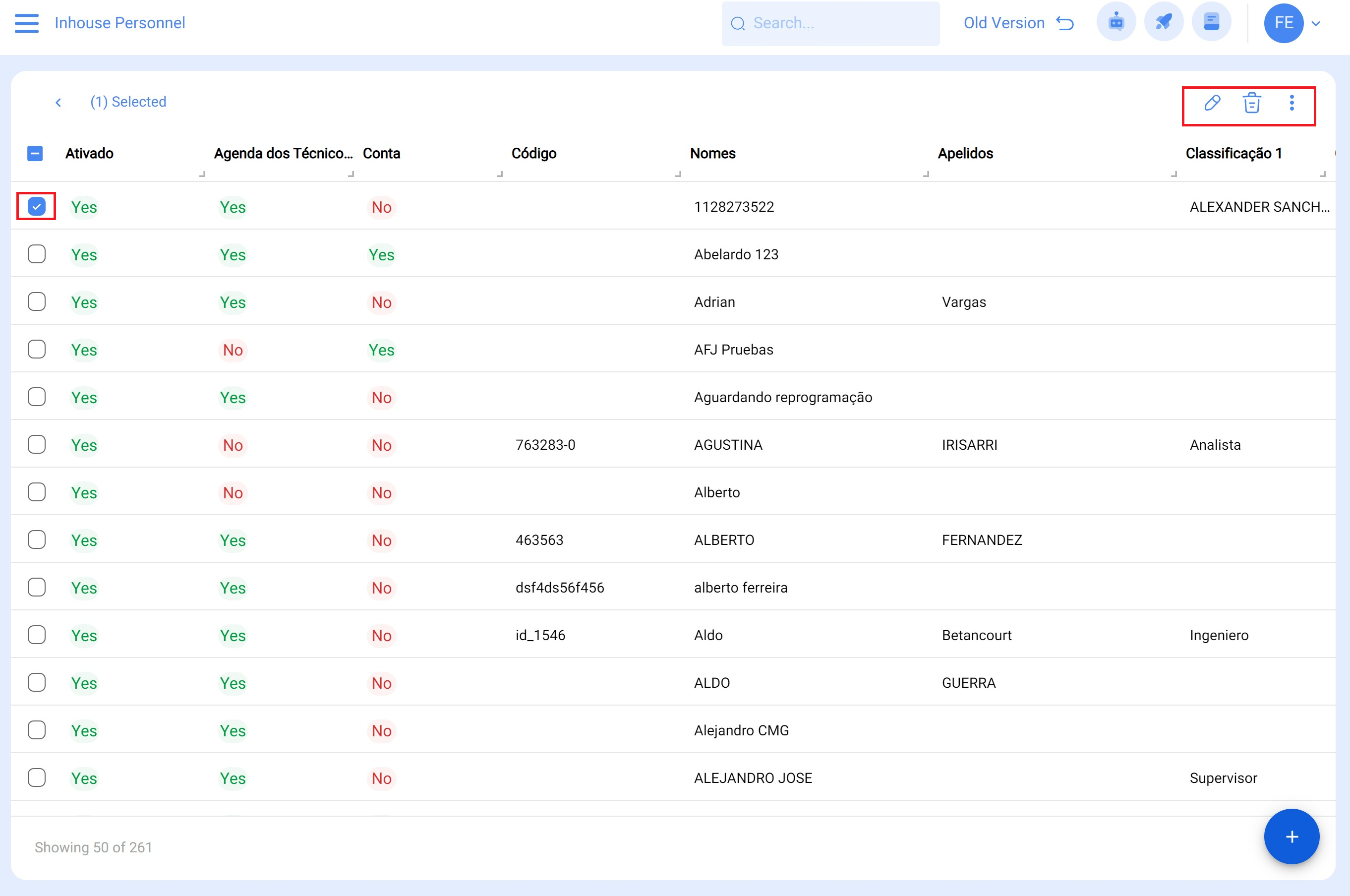1350x896 pixels.
Task: Click the FE avatar circle
Action: click(x=1284, y=23)
